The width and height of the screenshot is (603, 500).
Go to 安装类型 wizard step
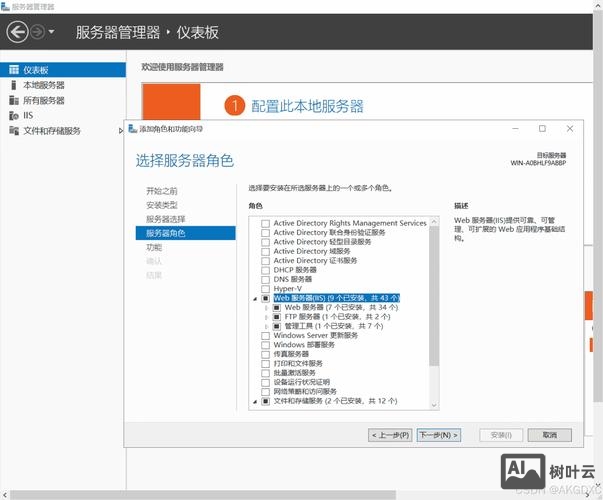tap(162, 205)
